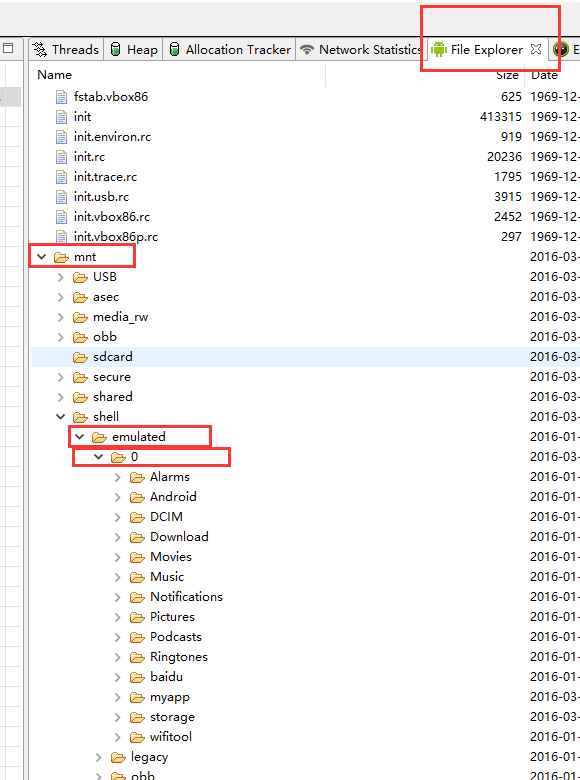Click the Movies folder icon

[x=137, y=557]
